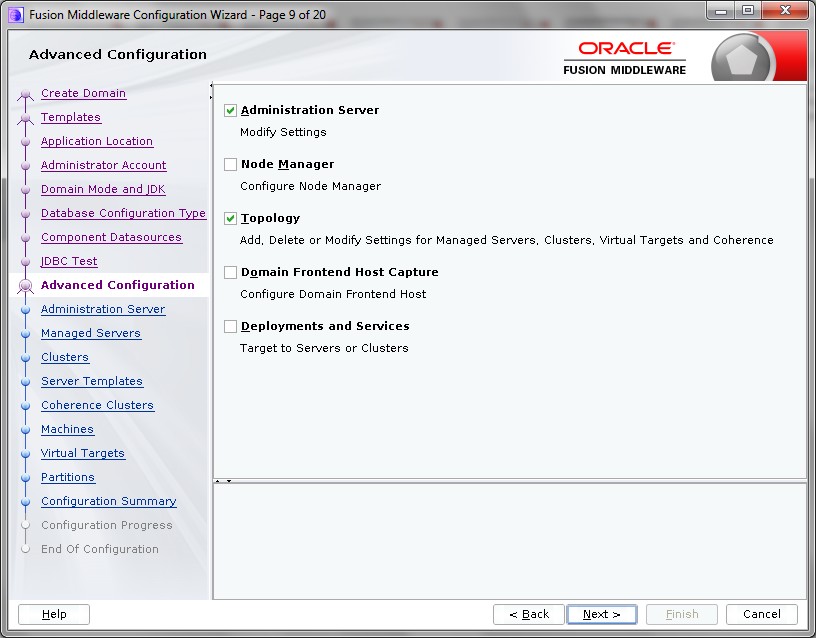Open the Virtual Targets step

click(83, 453)
